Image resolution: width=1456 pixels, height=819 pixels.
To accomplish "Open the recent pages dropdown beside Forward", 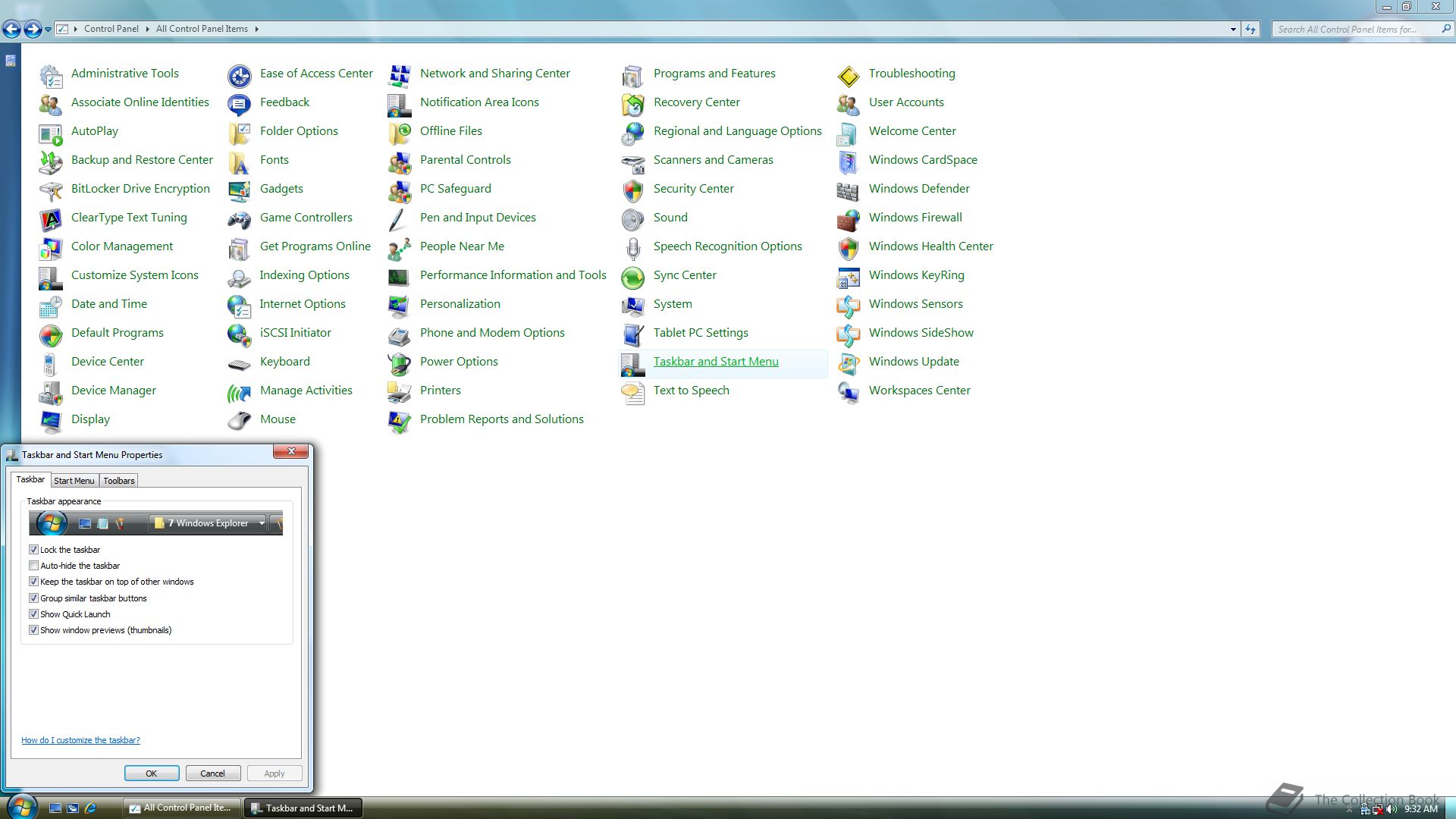I will pyautogui.click(x=48, y=30).
